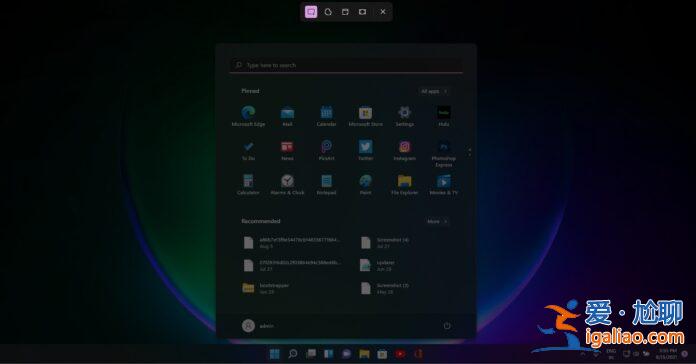
Task: Click the Power button in Start menu
Action: pos(447,326)
